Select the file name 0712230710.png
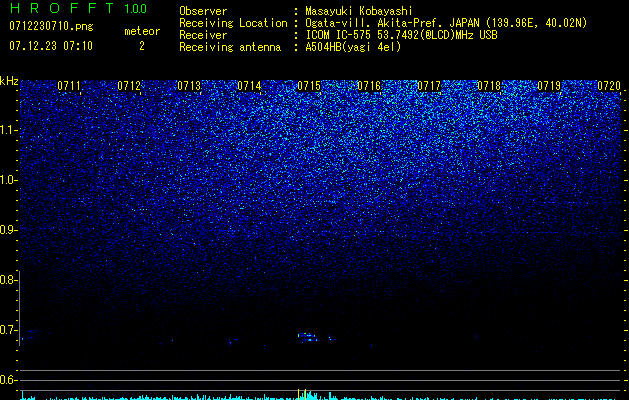Screen dimensions: 629x400 pyautogui.click(x=51, y=26)
